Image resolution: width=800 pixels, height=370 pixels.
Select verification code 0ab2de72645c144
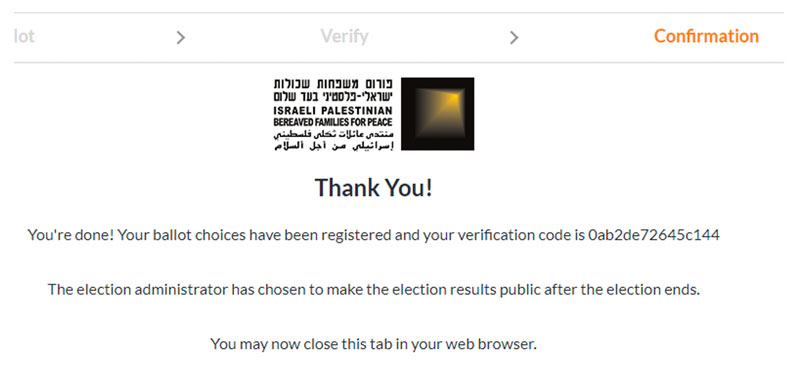point(654,235)
